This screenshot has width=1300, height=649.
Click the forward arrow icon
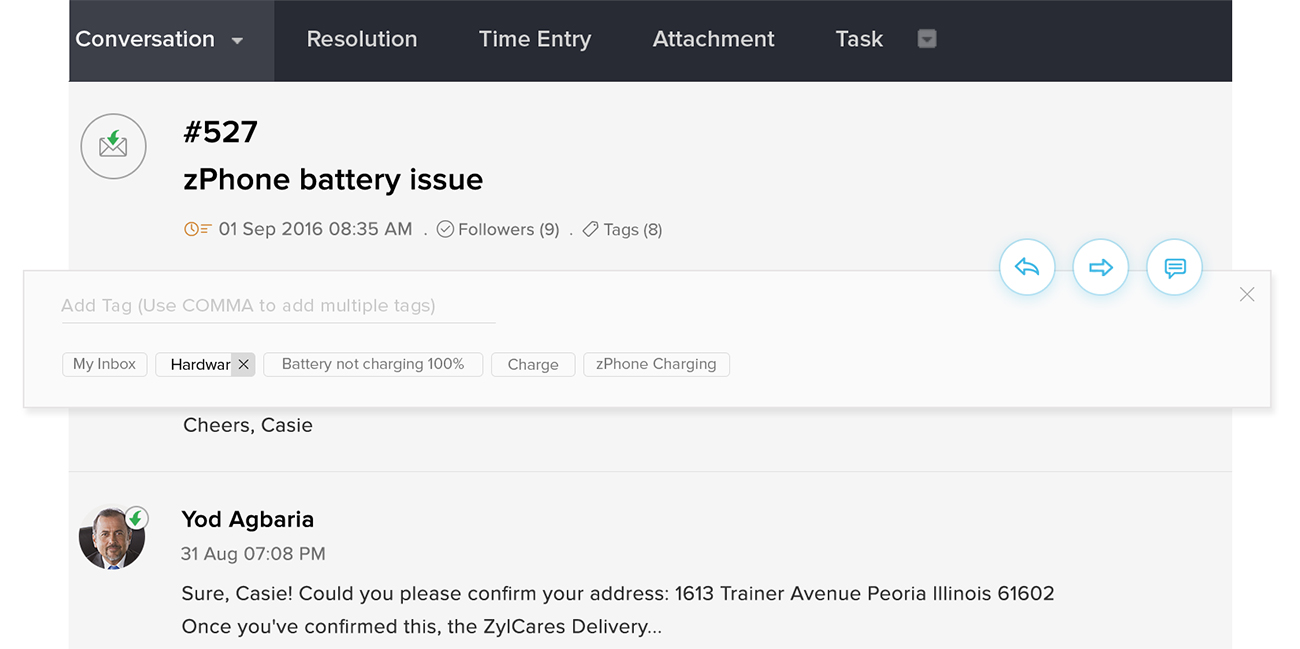click(x=1101, y=267)
